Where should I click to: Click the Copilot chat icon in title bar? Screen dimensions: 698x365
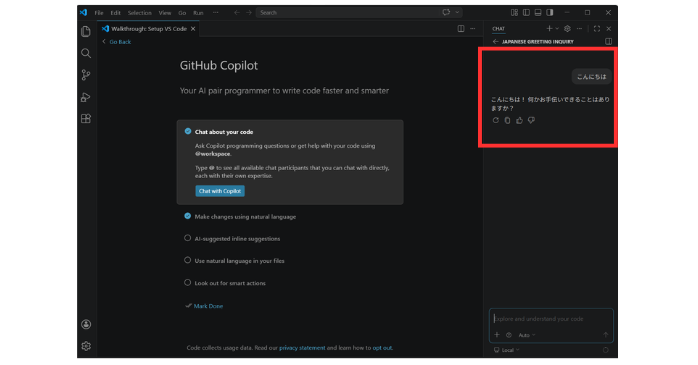[x=446, y=12]
